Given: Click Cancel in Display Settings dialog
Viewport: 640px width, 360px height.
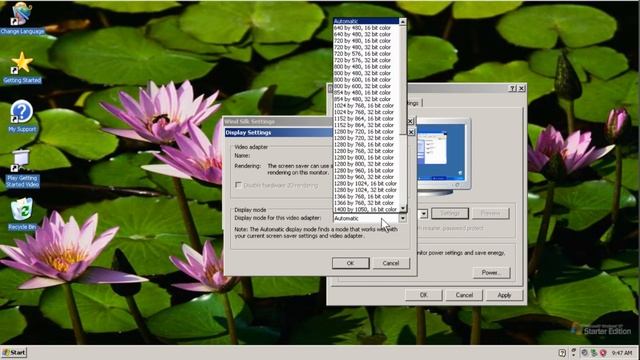Looking at the screenshot, I should tap(391, 263).
